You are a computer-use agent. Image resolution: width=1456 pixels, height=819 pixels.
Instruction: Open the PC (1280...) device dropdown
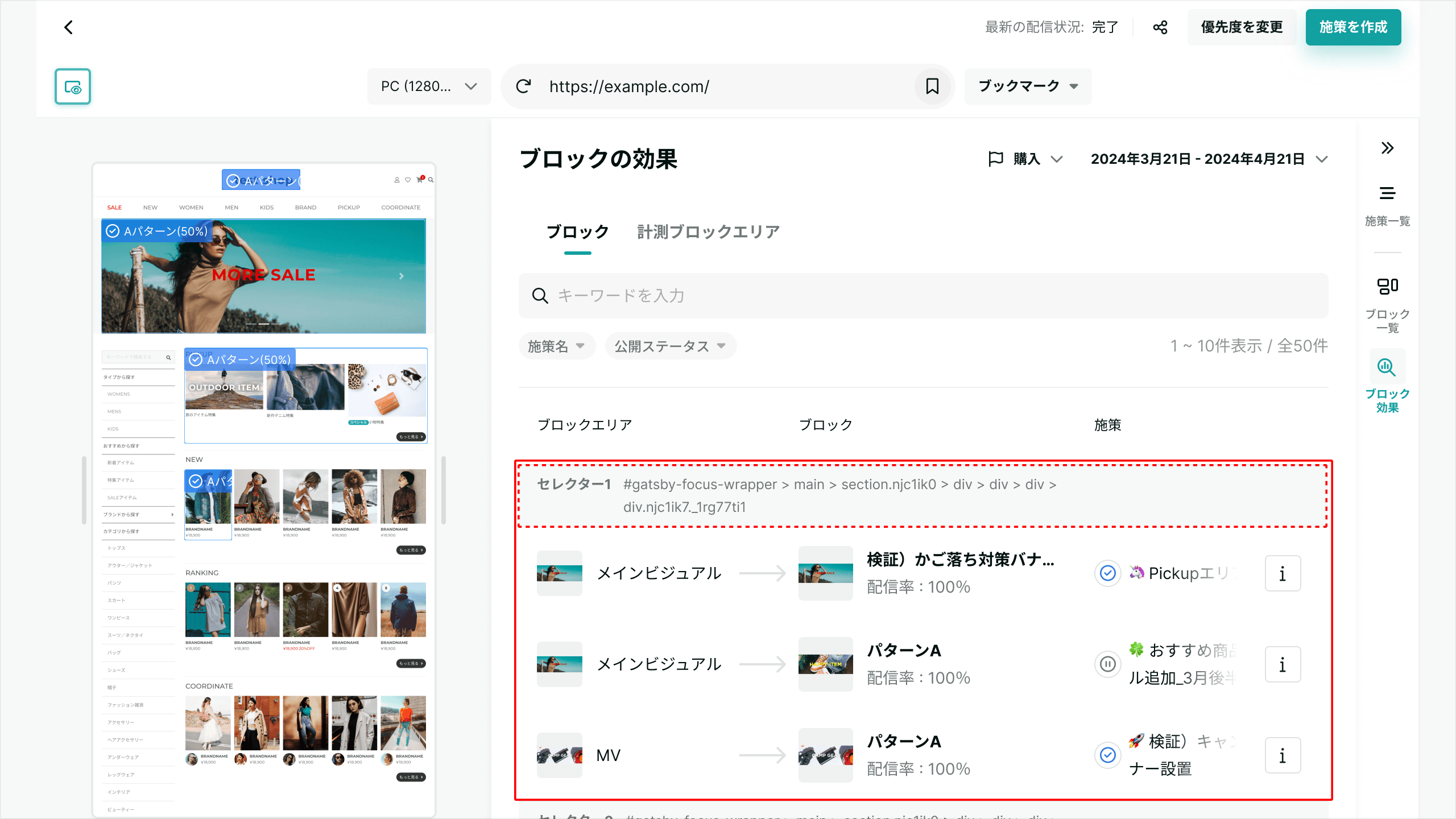[429, 86]
